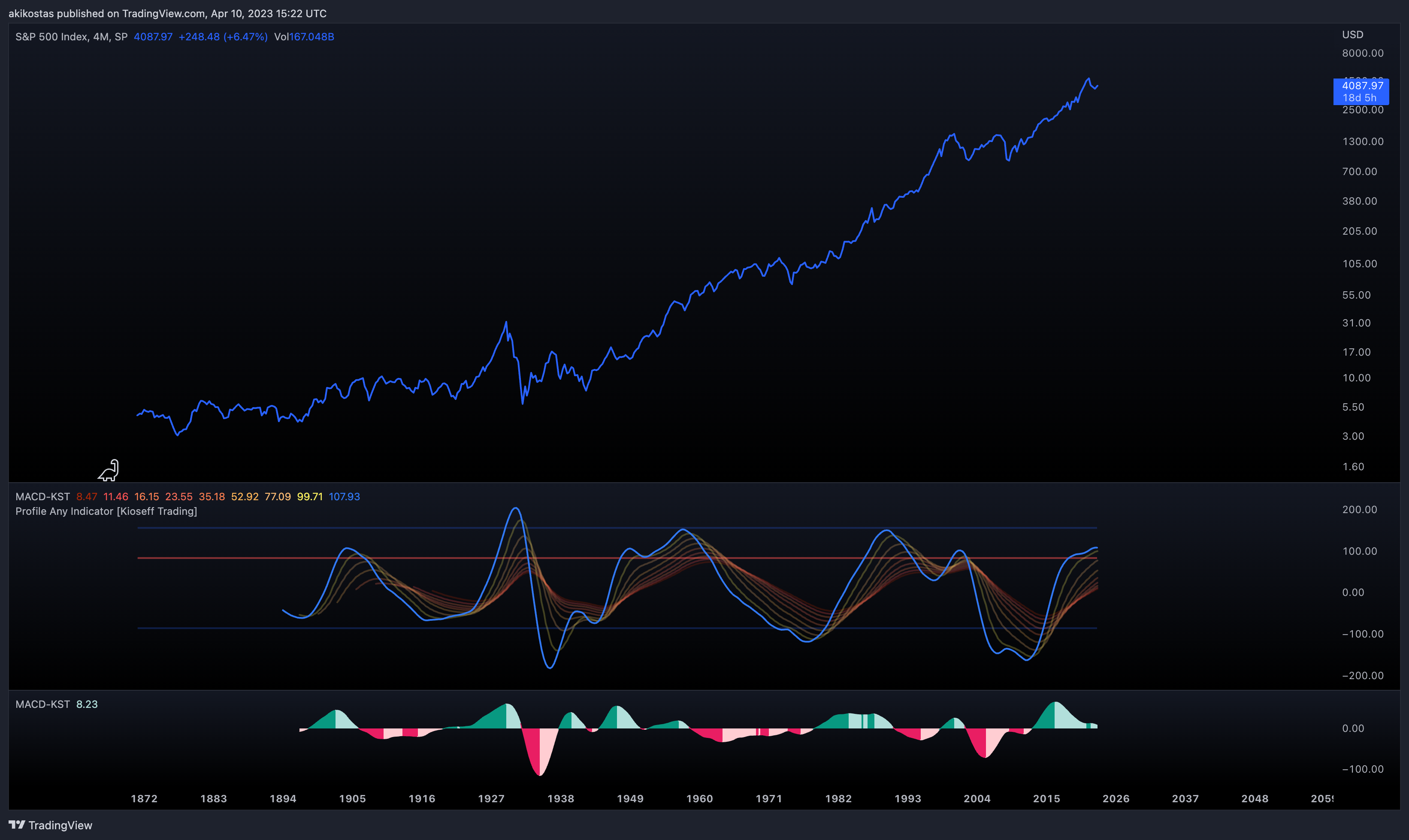The height and width of the screenshot is (840, 1409).
Task: Click the MACD-KST value 23.55
Action: tap(179, 496)
